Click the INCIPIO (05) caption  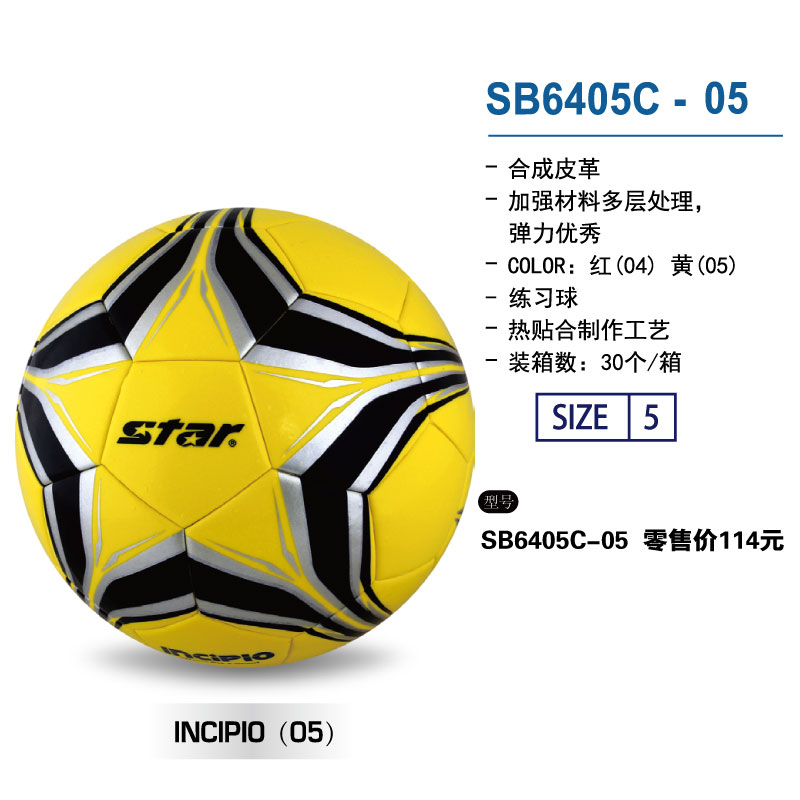254,732
